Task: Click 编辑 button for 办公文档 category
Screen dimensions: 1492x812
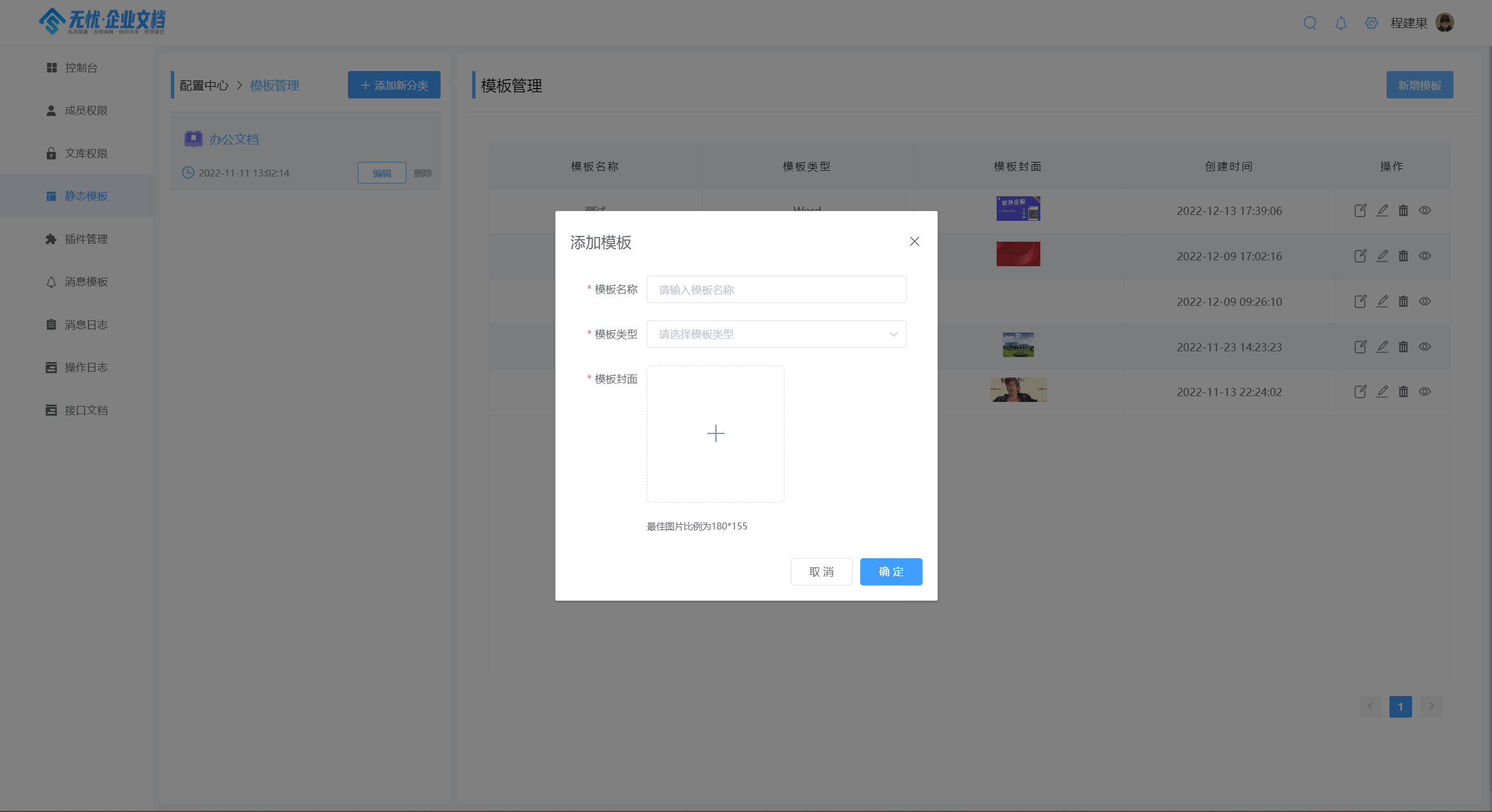Action: click(382, 173)
